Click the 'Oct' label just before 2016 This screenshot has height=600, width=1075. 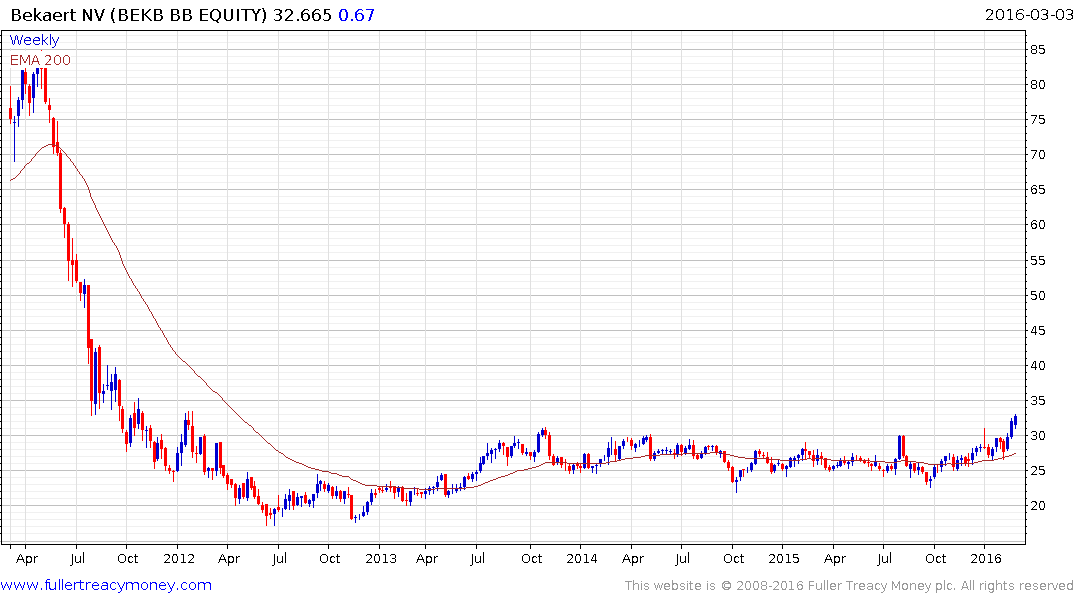click(x=935, y=558)
